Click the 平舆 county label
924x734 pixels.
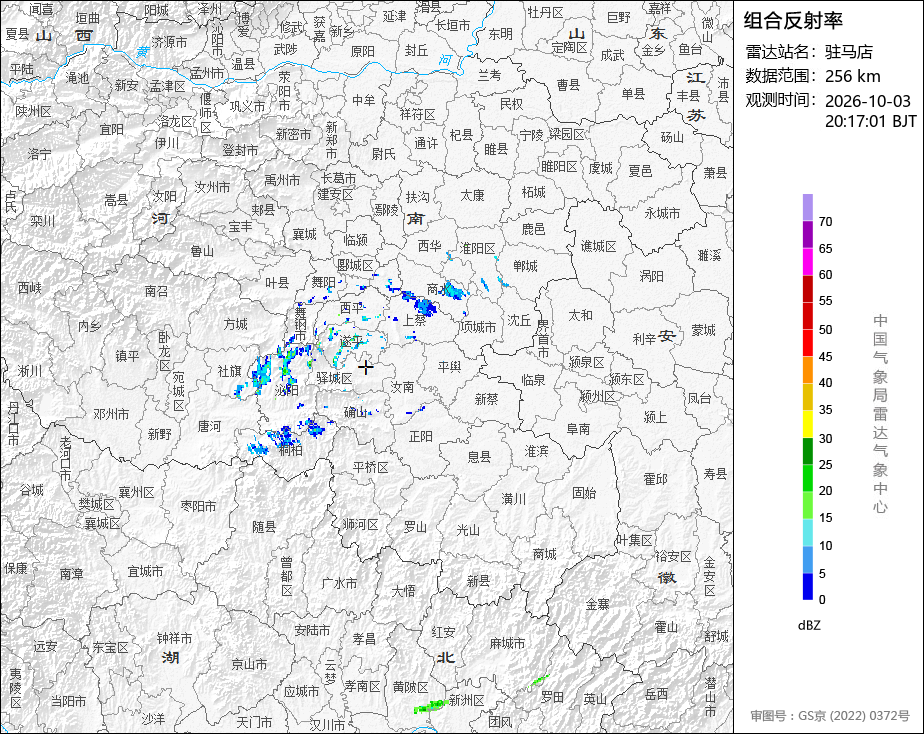tap(449, 366)
